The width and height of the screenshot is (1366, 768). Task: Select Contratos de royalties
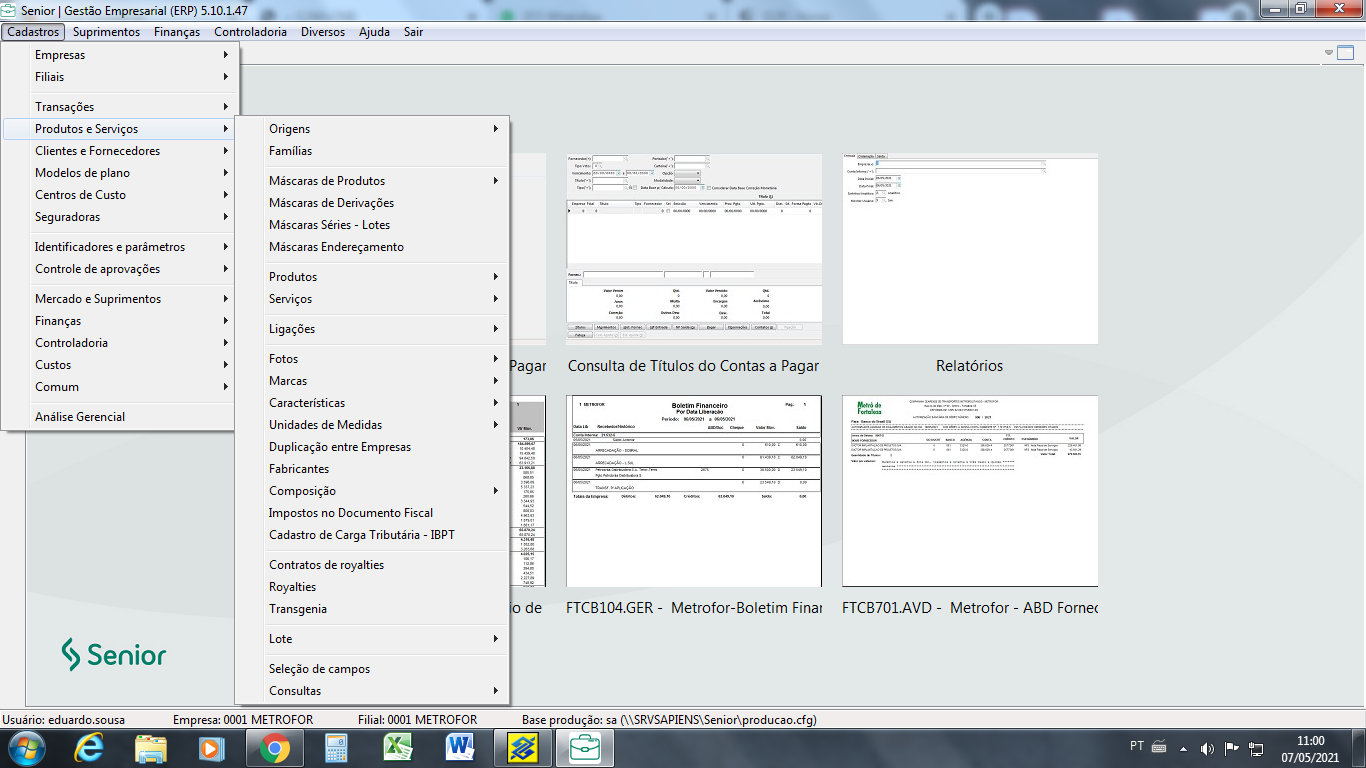click(x=372, y=565)
